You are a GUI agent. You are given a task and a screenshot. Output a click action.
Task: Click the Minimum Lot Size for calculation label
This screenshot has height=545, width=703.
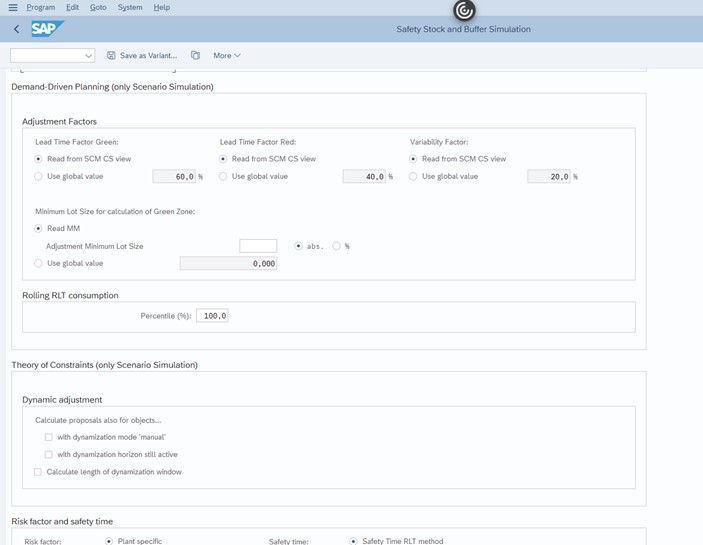[115, 212]
